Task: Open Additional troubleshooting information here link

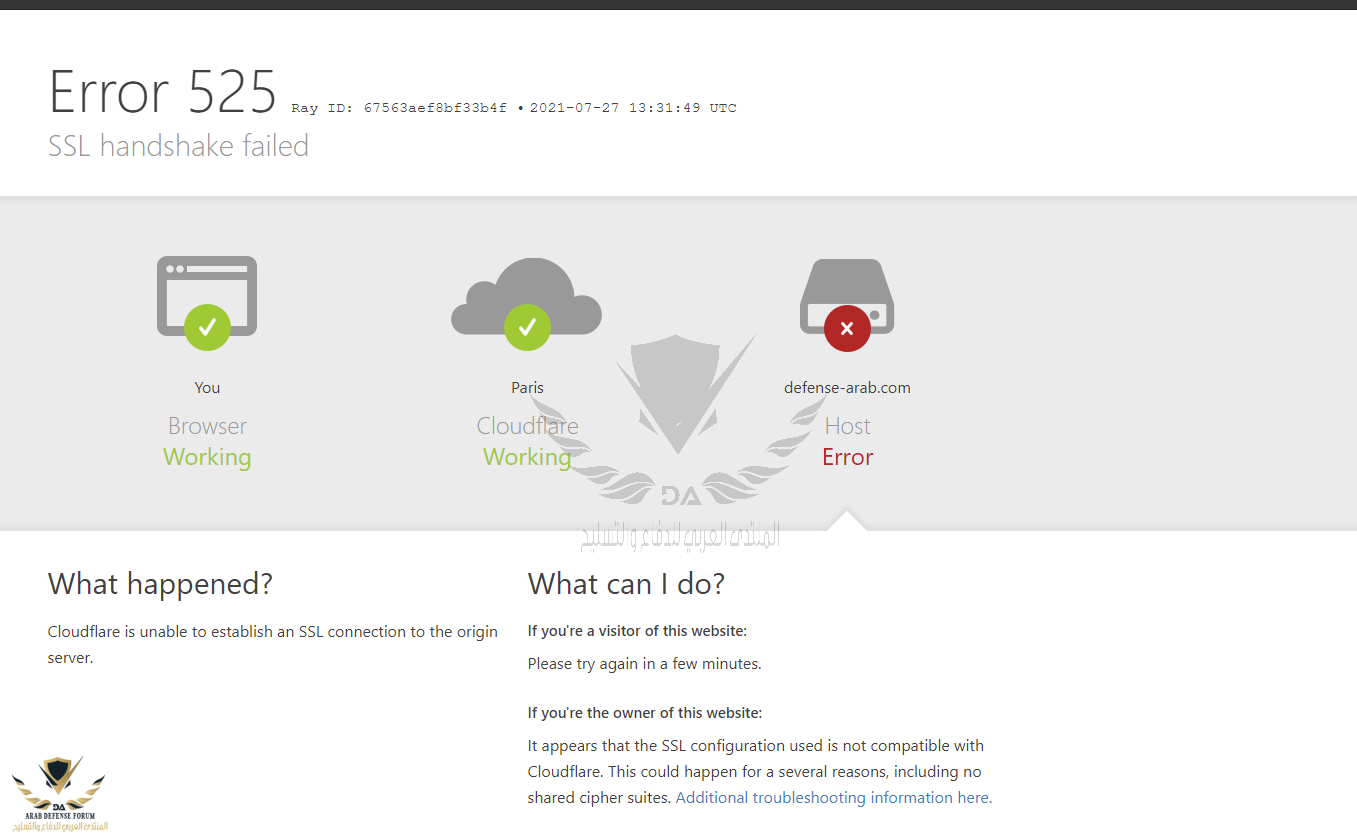Action: (x=833, y=798)
